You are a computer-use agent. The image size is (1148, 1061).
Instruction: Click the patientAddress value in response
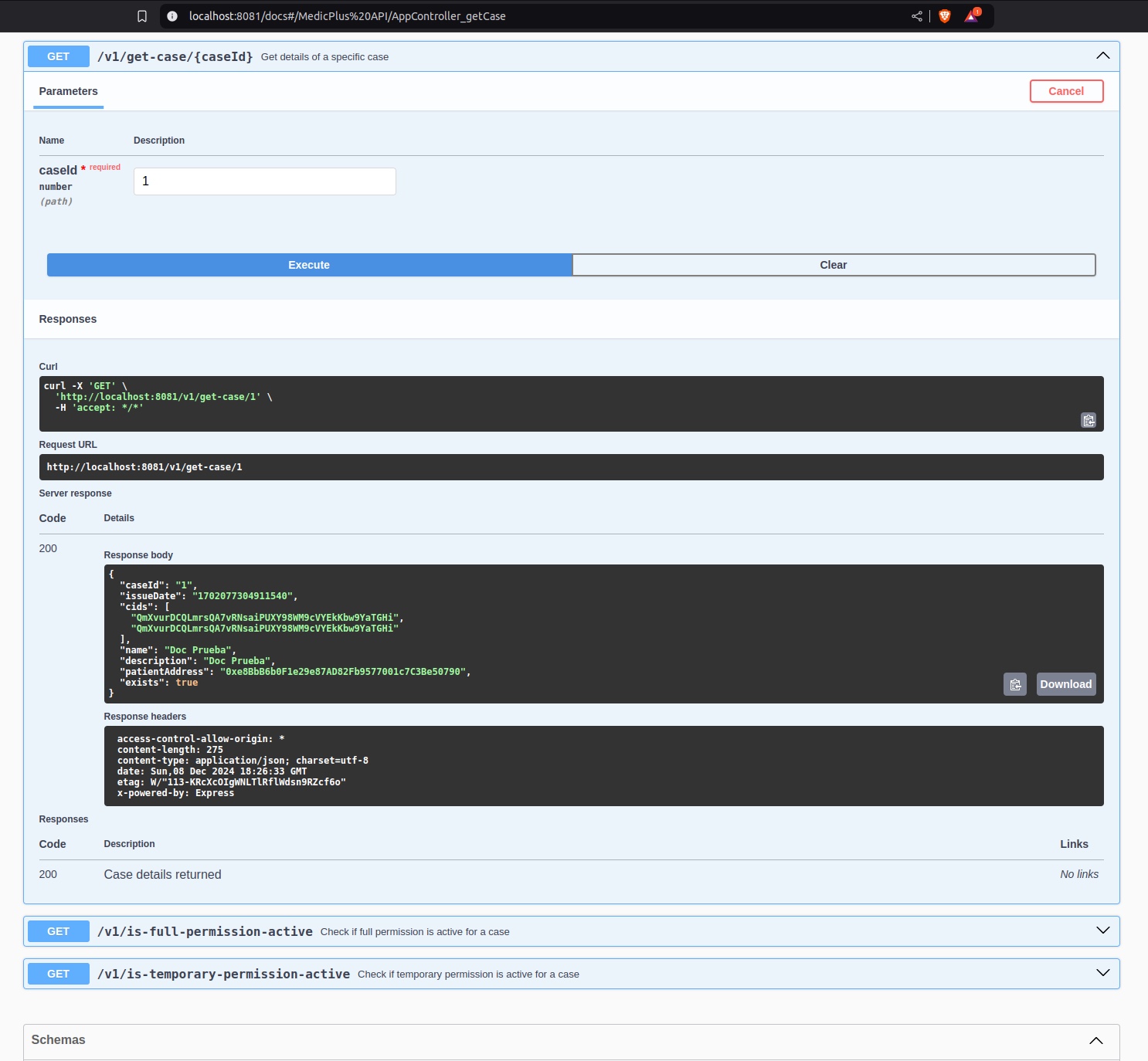click(x=343, y=672)
